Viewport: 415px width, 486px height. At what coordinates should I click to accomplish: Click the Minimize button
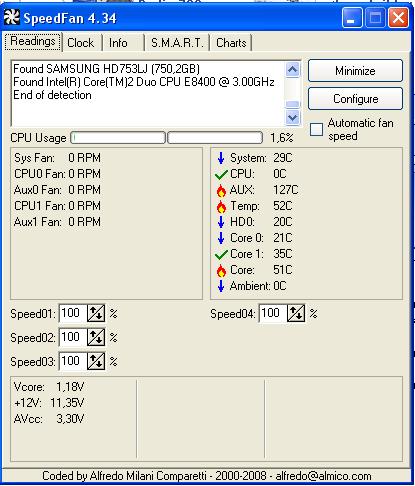tap(355, 71)
